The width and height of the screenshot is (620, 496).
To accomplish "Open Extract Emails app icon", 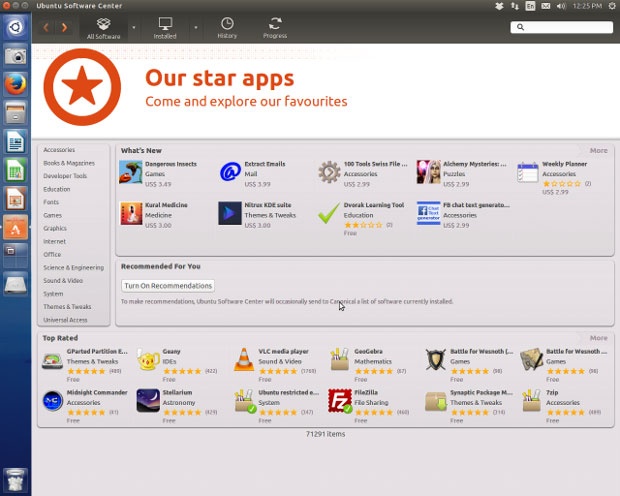I will tap(230, 172).
